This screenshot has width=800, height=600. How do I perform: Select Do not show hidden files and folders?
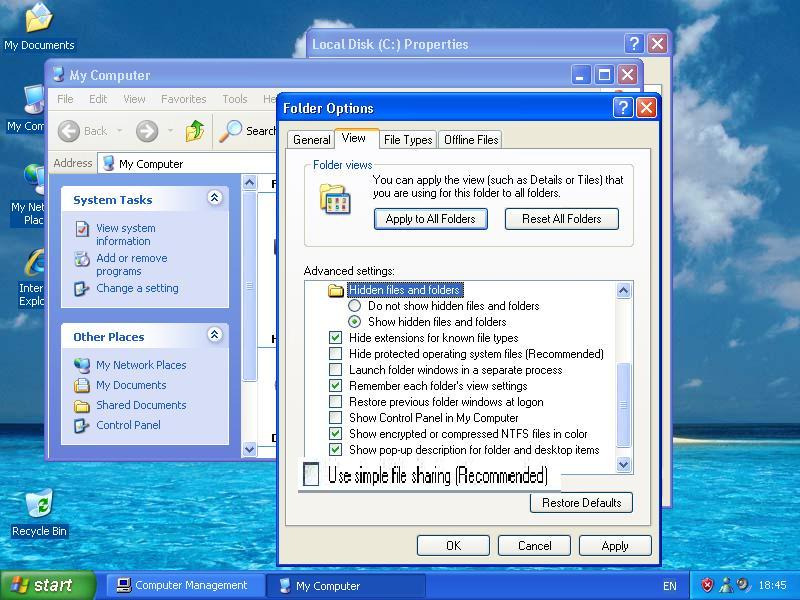click(355, 306)
